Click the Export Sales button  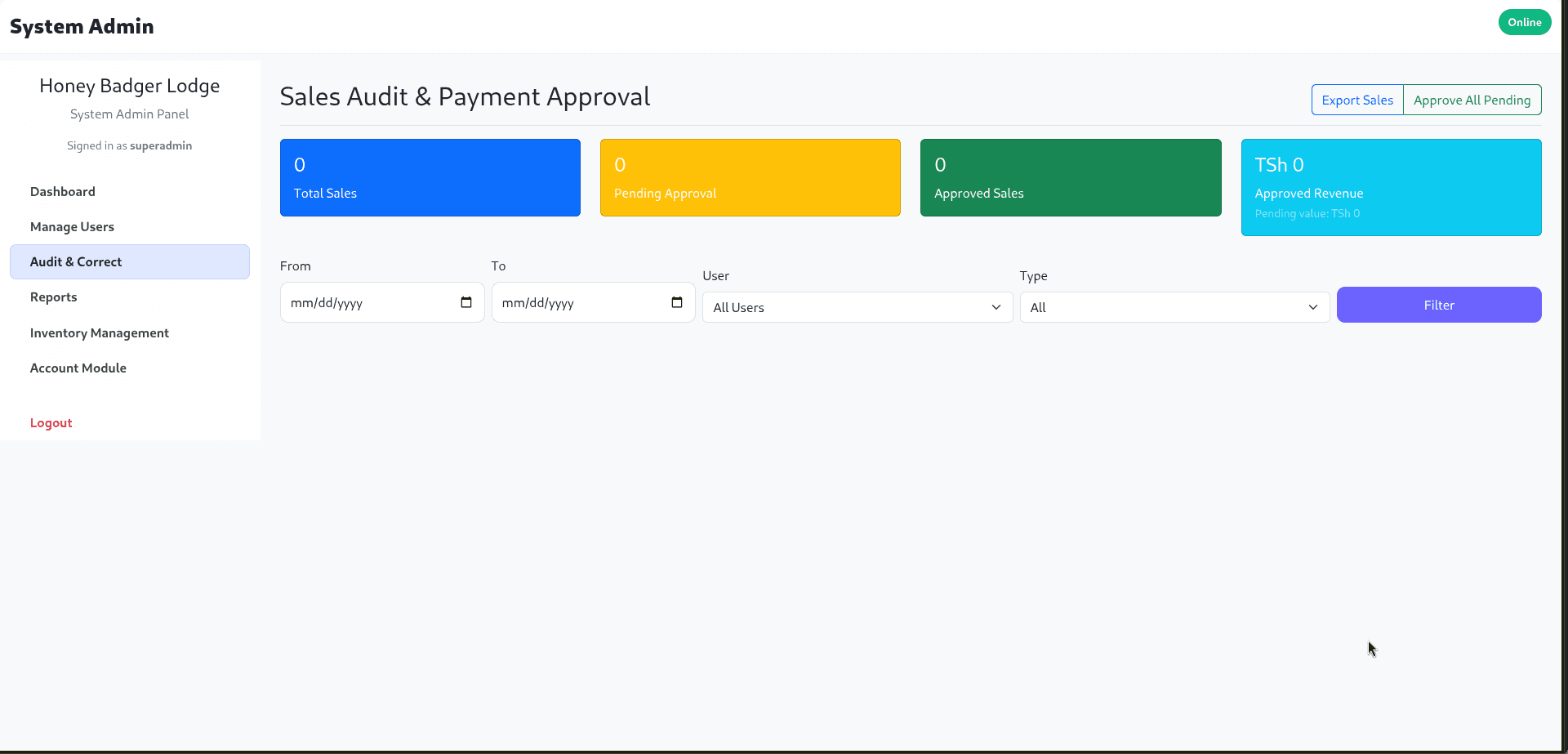[1356, 100]
